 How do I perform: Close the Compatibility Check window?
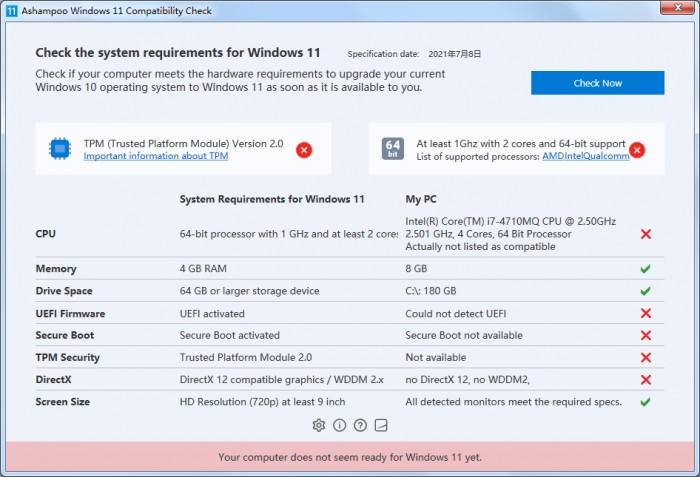click(x=678, y=7)
